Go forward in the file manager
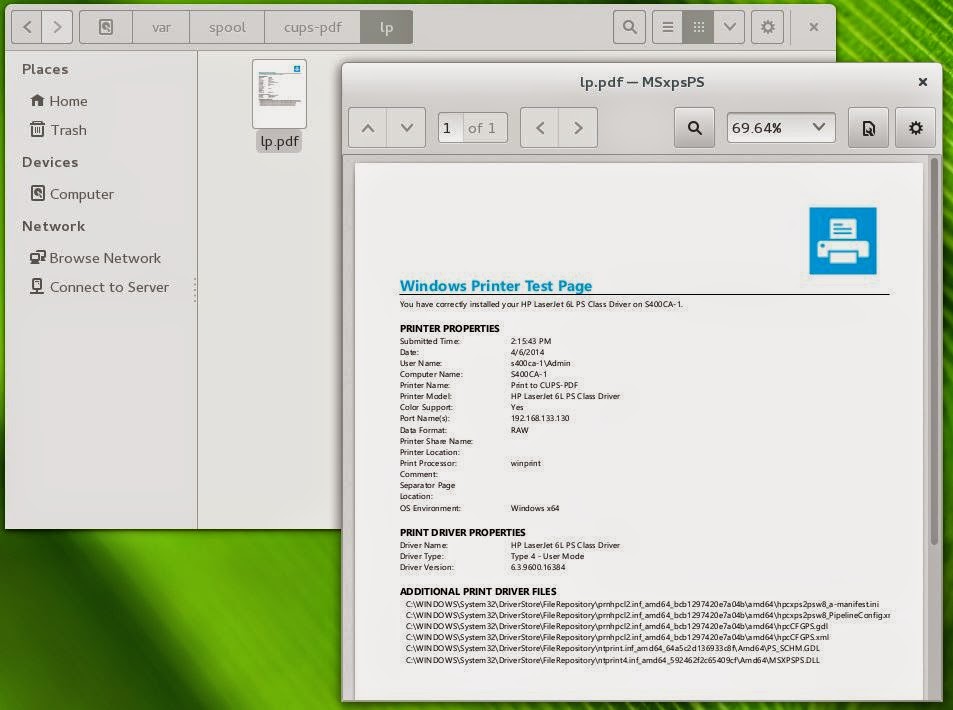 click(57, 27)
